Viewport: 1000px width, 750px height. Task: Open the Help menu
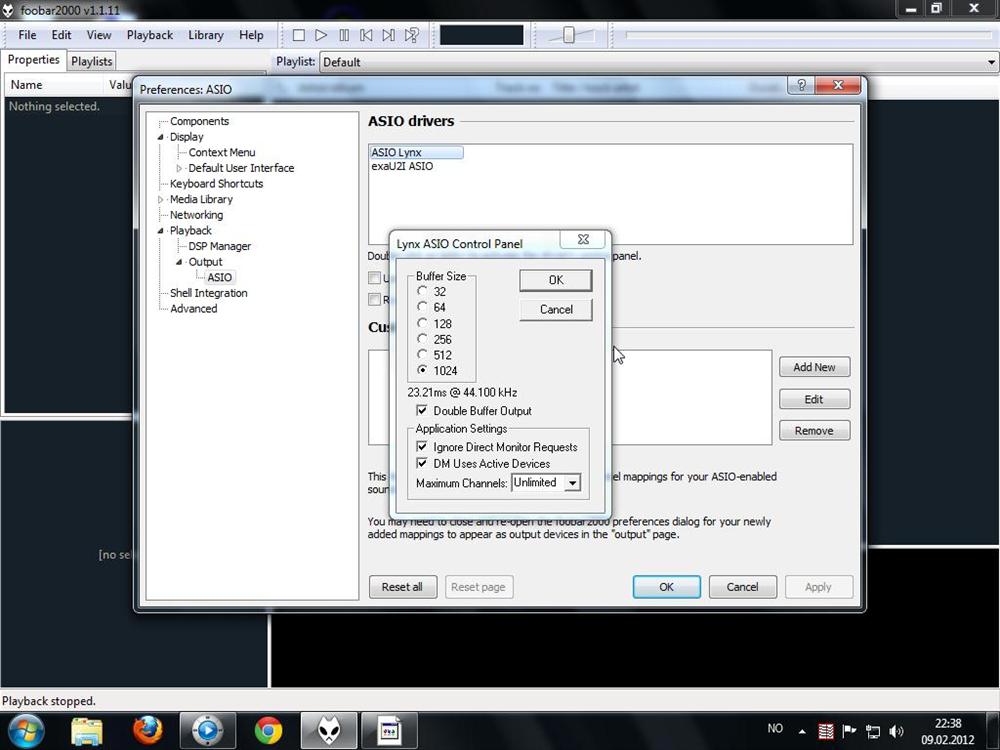point(251,35)
